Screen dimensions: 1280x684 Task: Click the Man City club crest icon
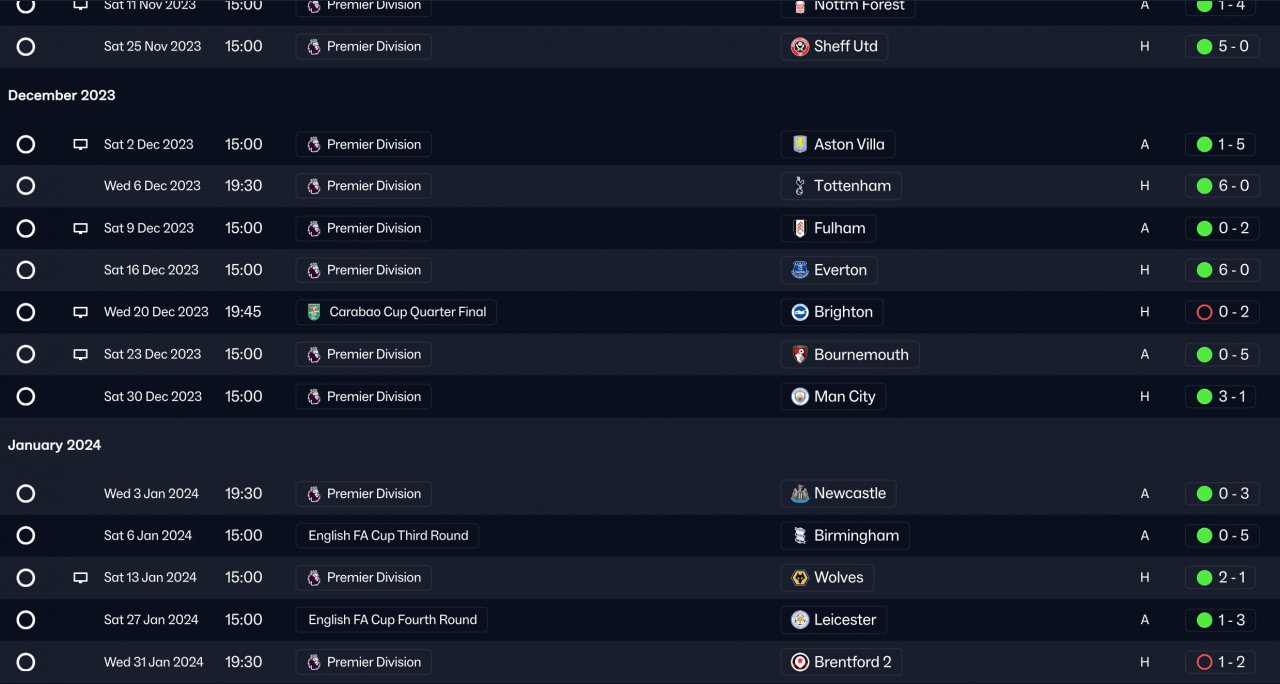[800, 396]
